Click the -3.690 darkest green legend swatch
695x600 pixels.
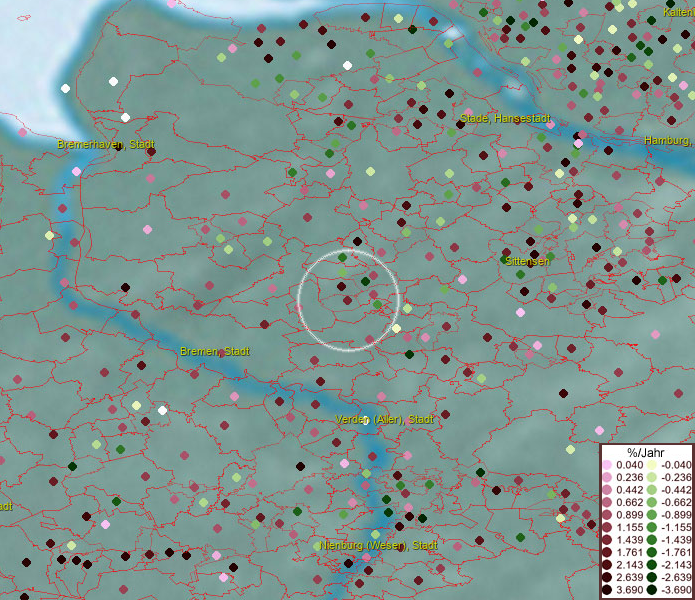(650, 591)
